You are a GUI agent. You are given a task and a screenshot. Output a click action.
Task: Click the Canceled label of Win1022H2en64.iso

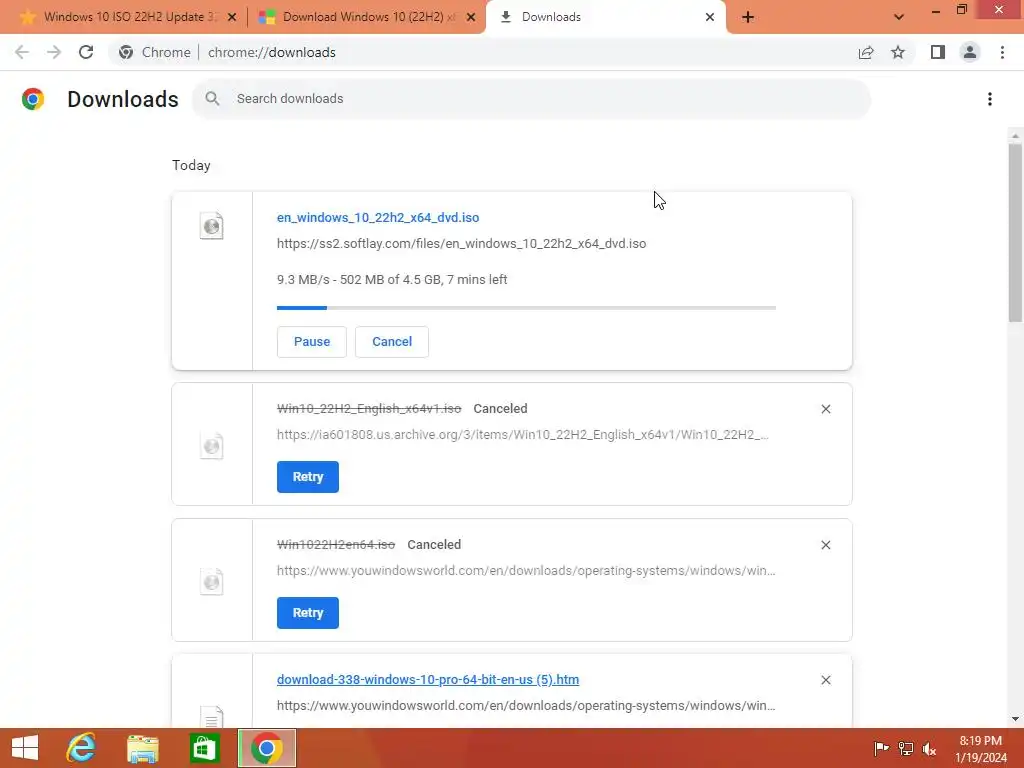pos(434,545)
